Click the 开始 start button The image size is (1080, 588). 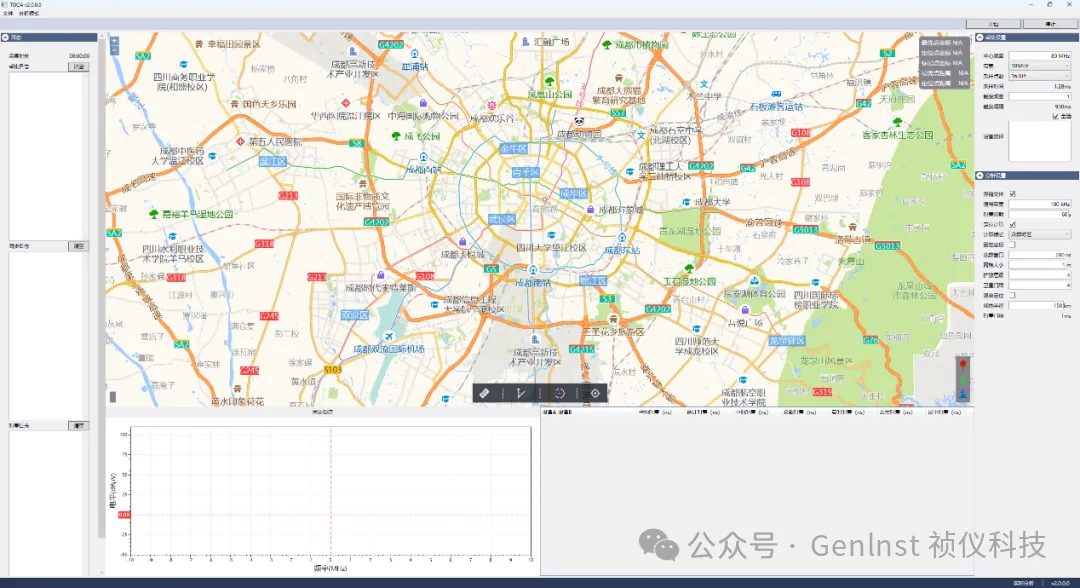994,23
